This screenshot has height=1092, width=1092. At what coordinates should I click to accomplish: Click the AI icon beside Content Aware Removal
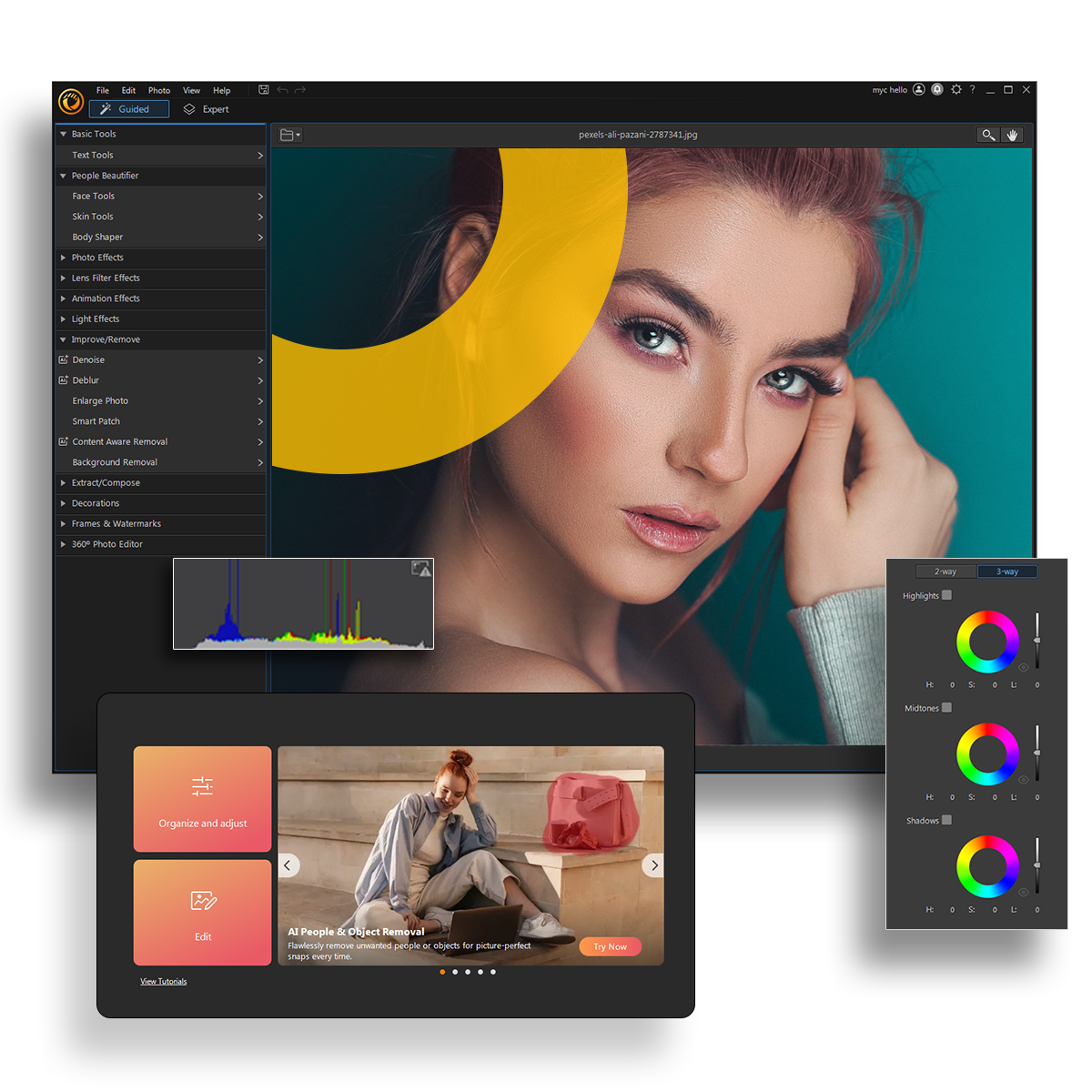click(x=64, y=441)
